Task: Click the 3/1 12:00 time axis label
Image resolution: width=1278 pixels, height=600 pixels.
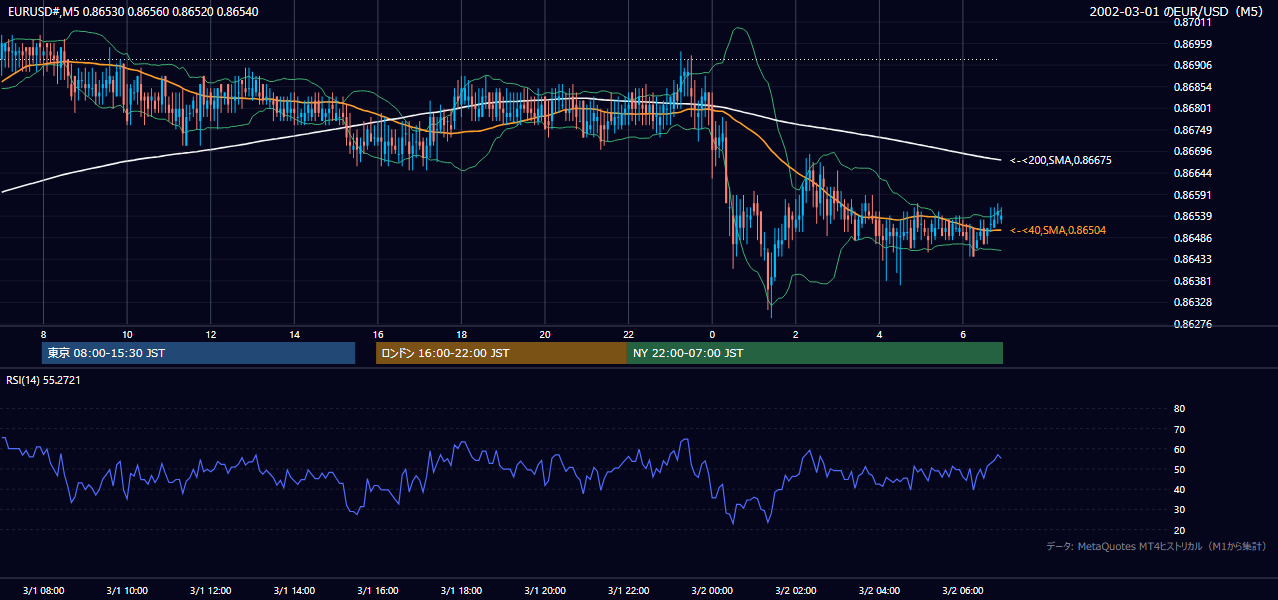Action: click(210, 590)
